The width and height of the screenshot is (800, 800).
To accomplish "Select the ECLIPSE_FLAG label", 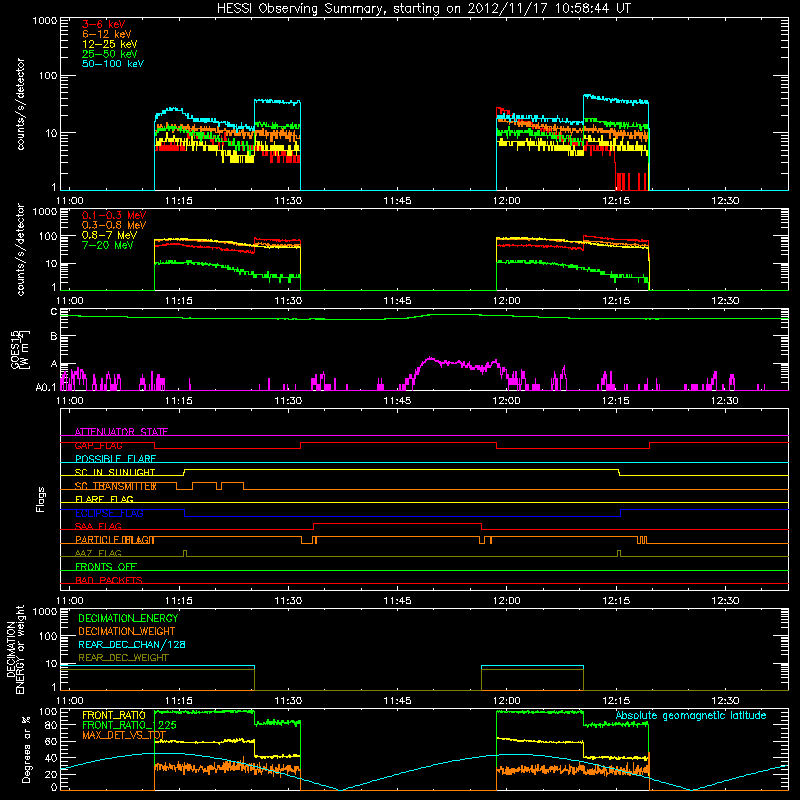I will pyautogui.click(x=109, y=513).
